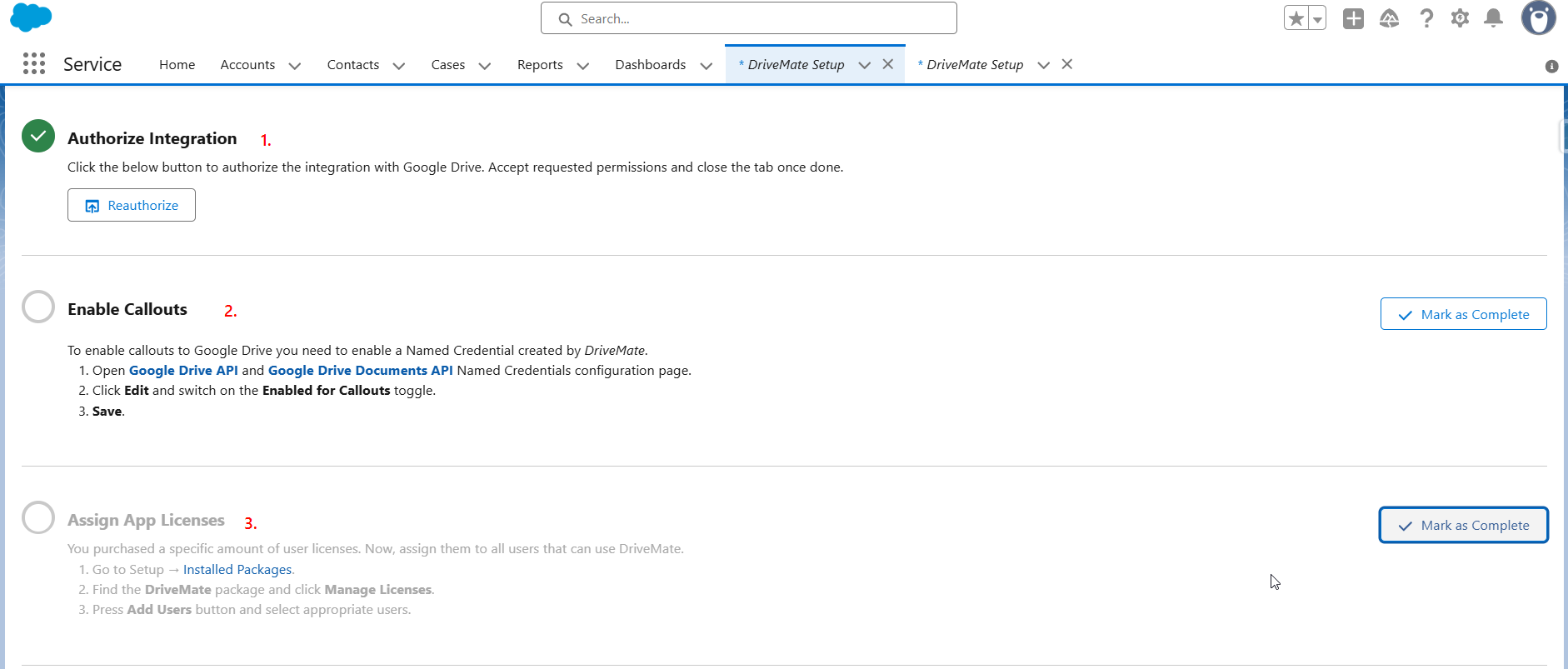This screenshot has width=1568, height=669.
Task: Open the Google Drive Documents API link
Action: (x=361, y=370)
